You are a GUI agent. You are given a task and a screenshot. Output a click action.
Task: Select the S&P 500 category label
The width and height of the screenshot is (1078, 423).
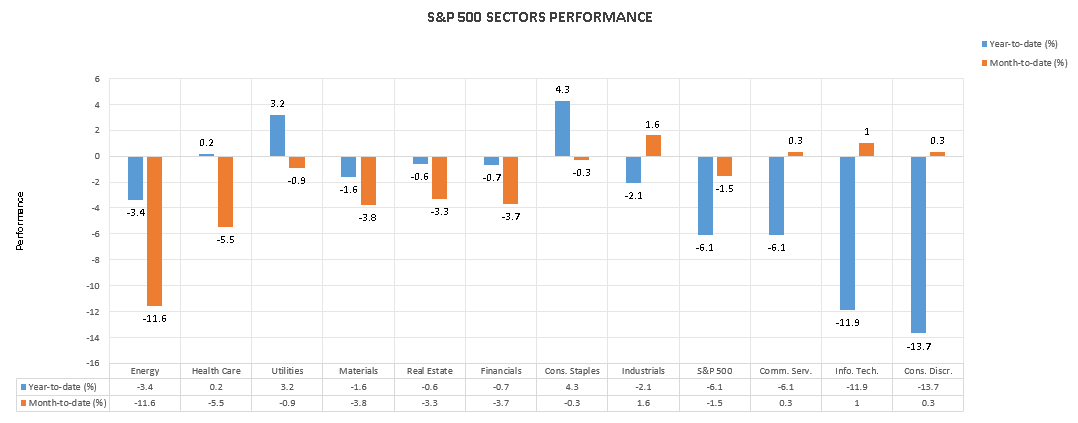(x=714, y=371)
